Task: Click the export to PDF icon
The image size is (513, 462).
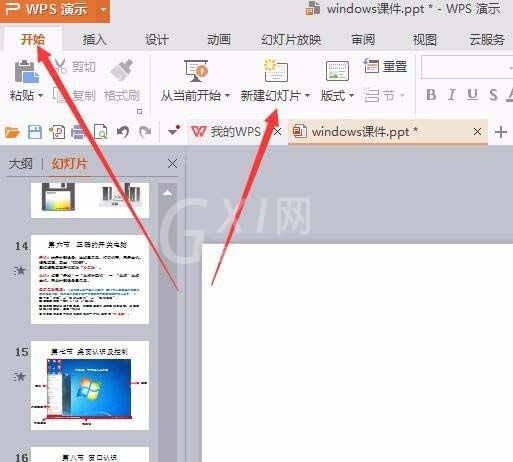Action: pyautogui.click(x=57, y=132)
